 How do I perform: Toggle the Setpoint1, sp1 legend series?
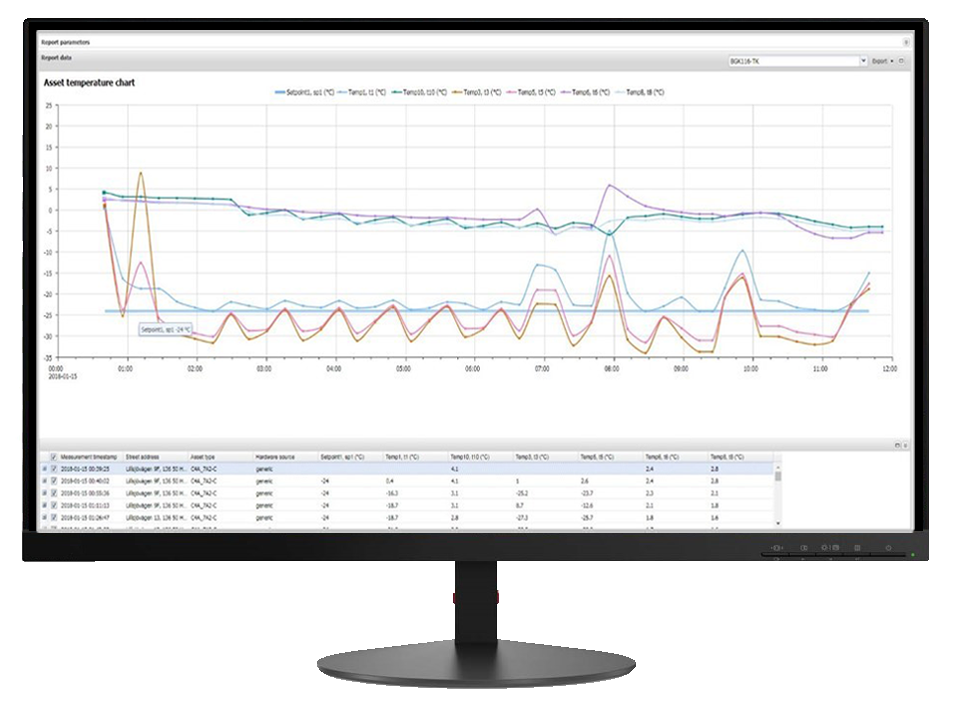click(305, 92)
